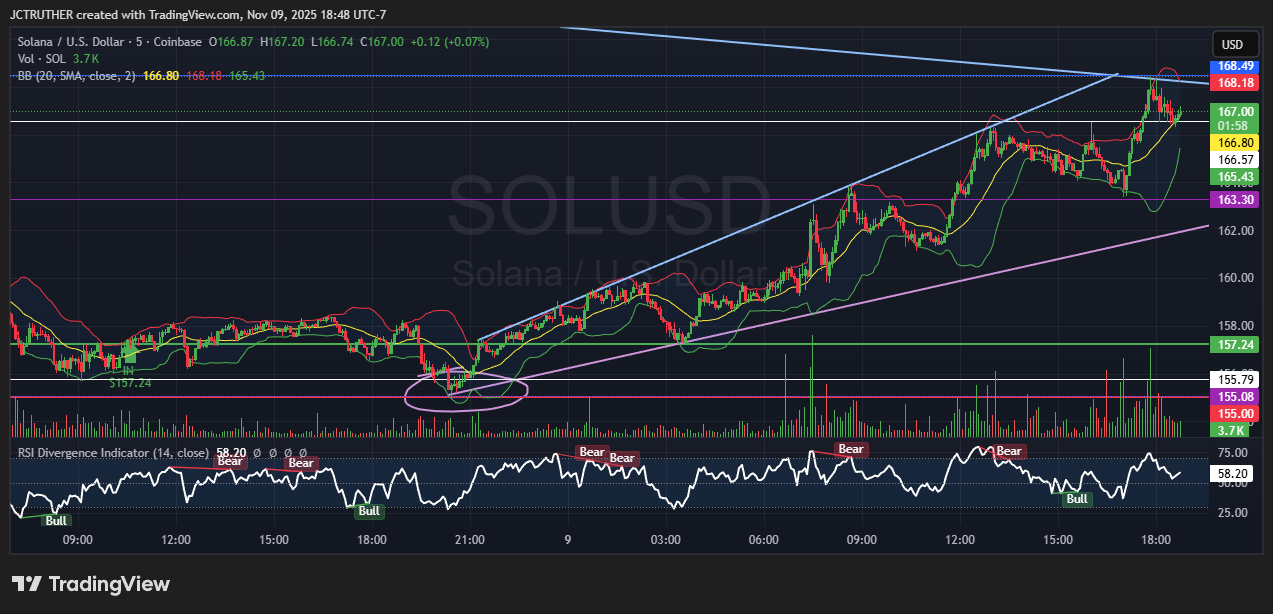The height and width of the screenshot is (614, 1273).
Task: Click the 75.00 RSI scale value
Action: 1234,452
